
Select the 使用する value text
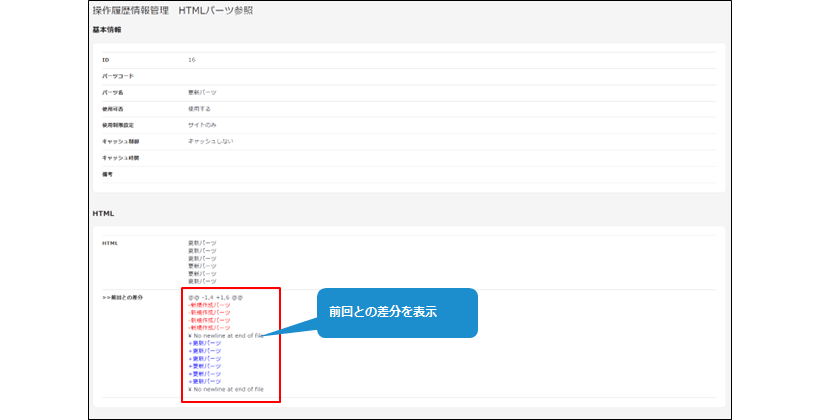[202, 108]
